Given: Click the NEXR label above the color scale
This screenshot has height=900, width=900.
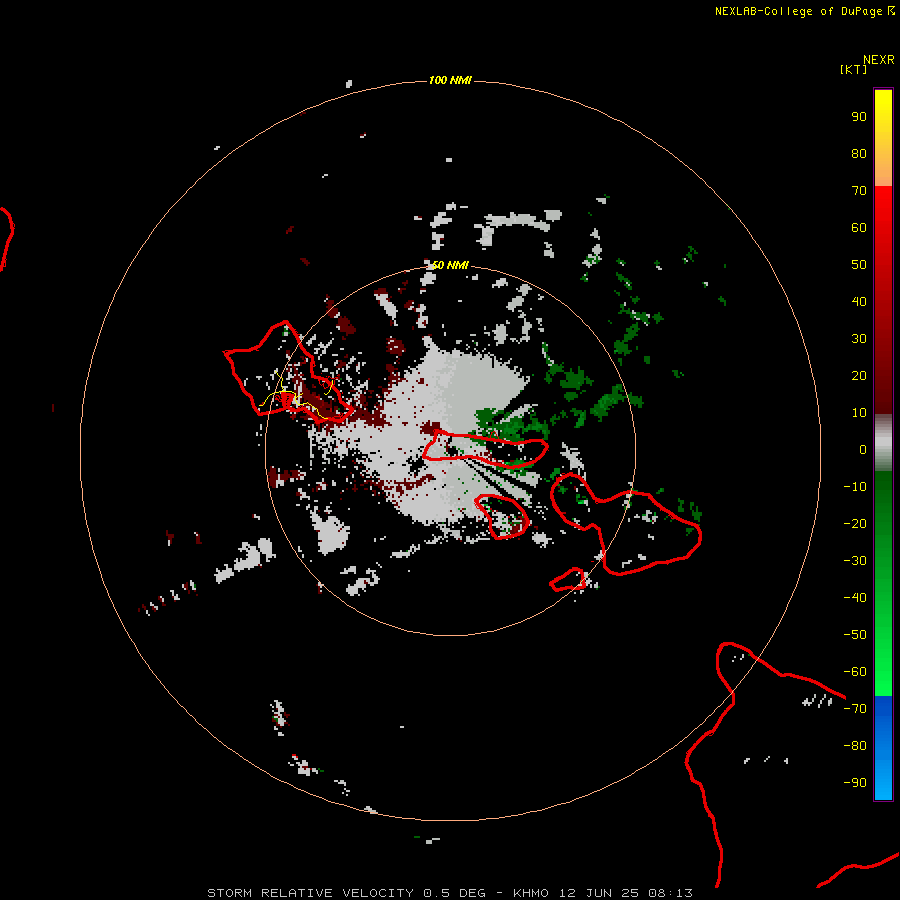Looking at the screenshot, I should [x=879, y=60].
